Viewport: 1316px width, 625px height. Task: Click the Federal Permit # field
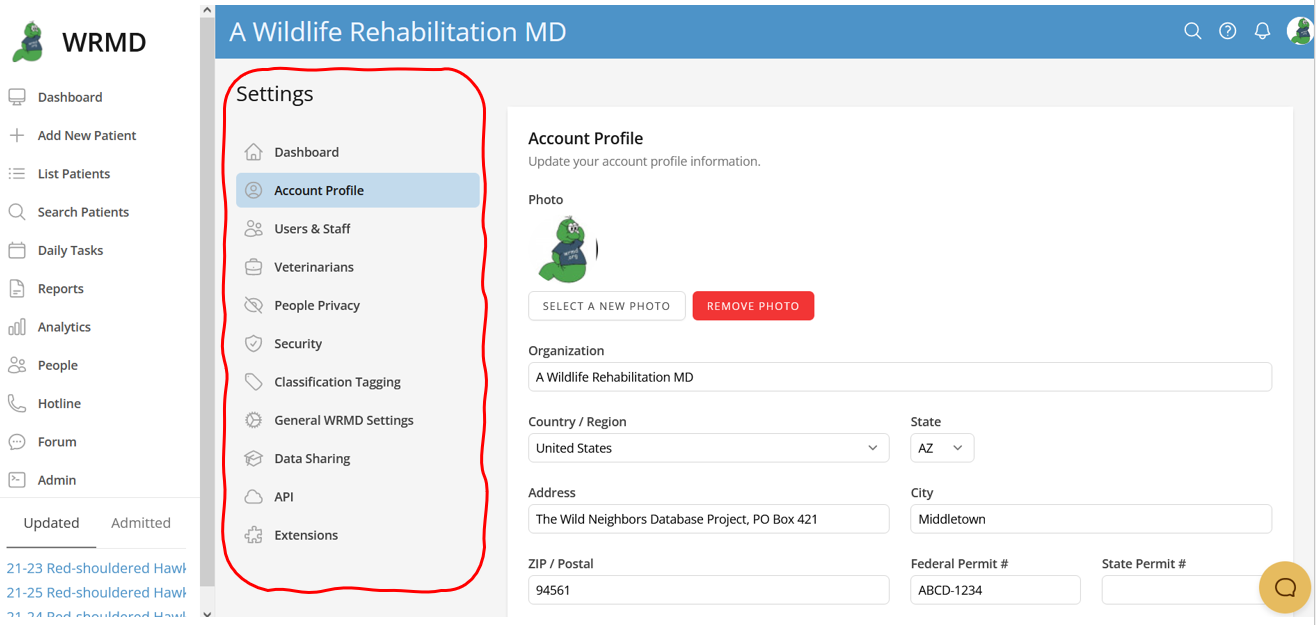(x=995, y=590)
